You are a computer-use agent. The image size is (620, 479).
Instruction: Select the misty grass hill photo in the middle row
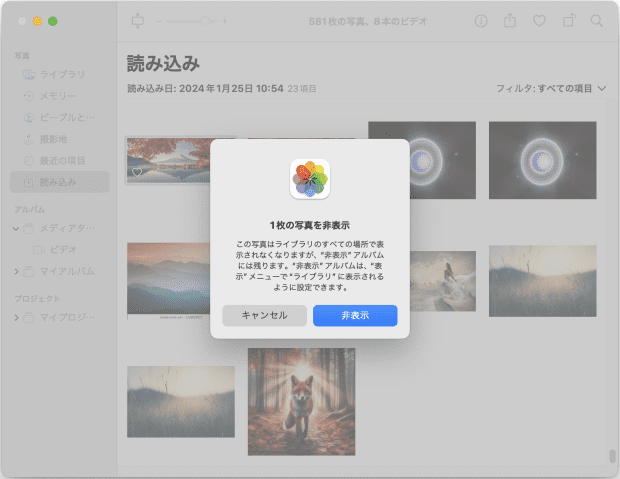click(542, 281)
